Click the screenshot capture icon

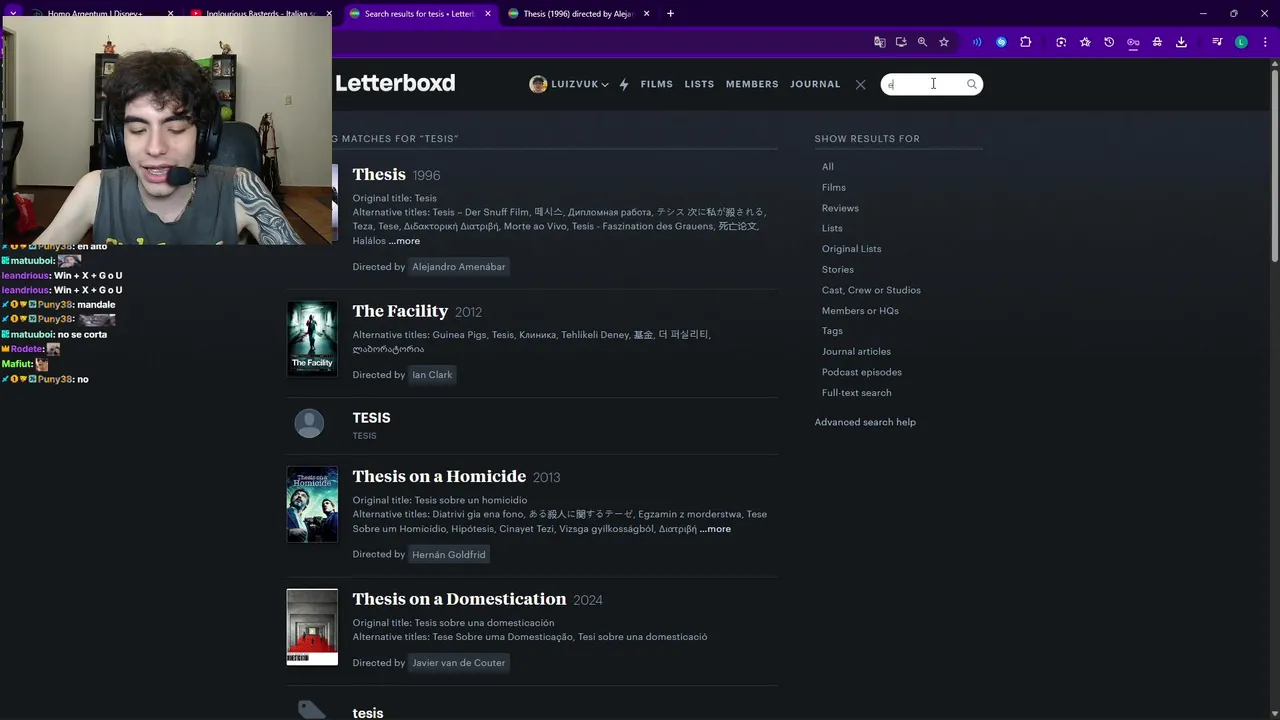[1061, 42]
